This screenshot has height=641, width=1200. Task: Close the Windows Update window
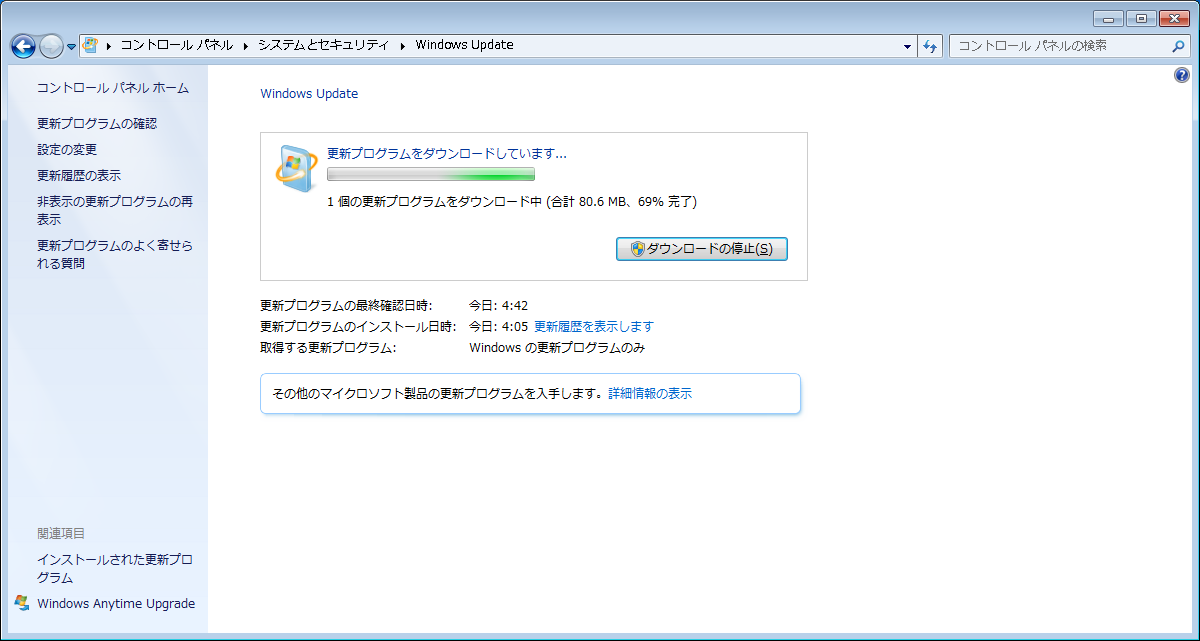pos(1174,18)
